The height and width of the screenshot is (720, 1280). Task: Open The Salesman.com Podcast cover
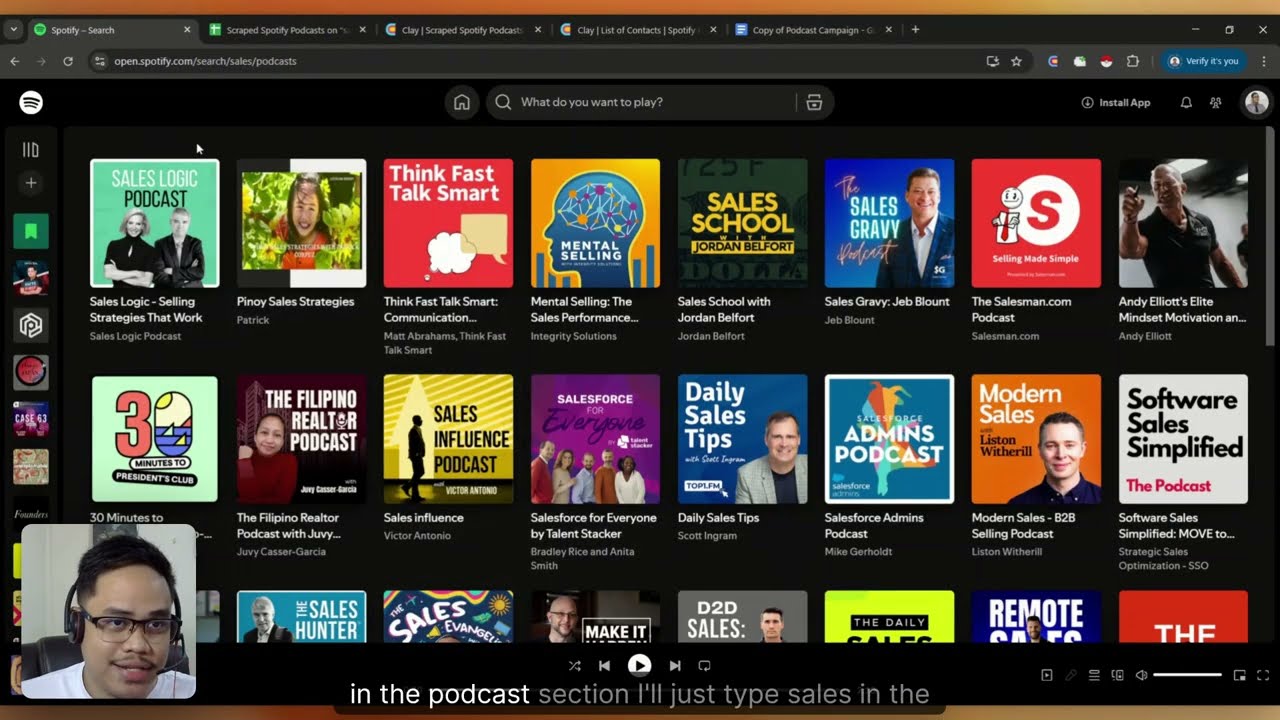click(x=1036, y=223)
